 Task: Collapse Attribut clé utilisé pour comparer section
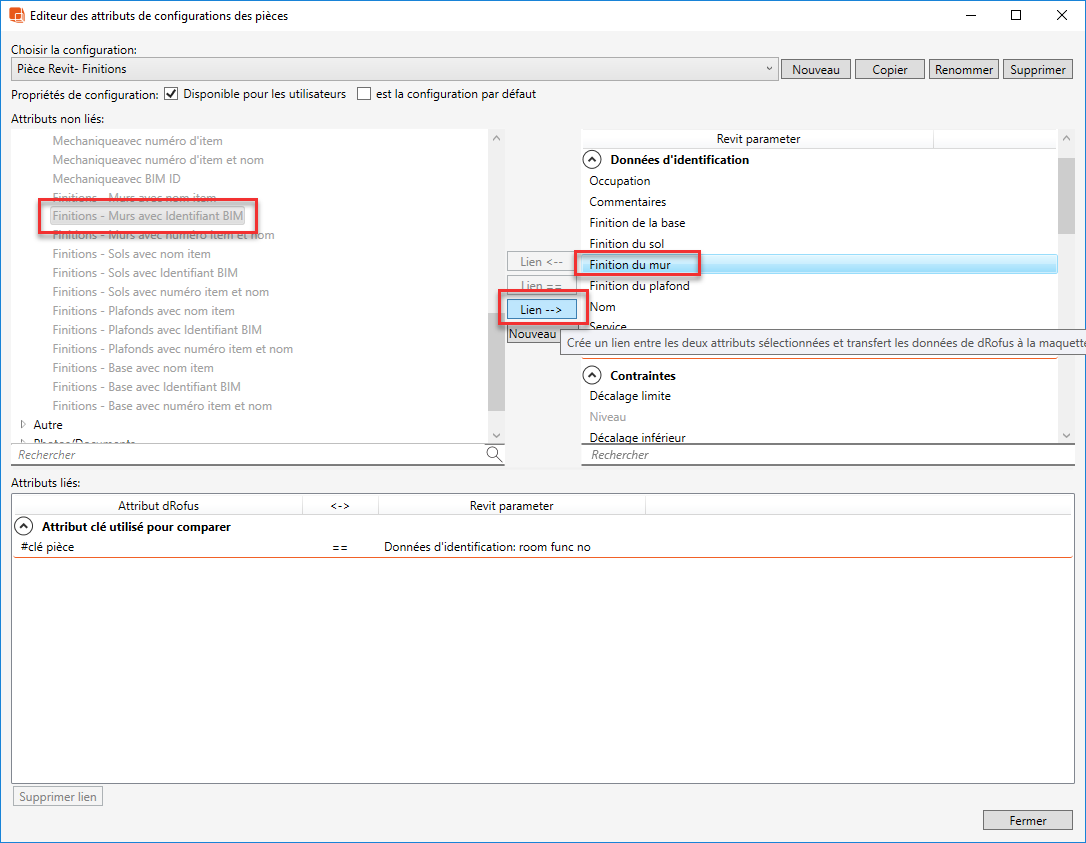[x=24, y=526]
